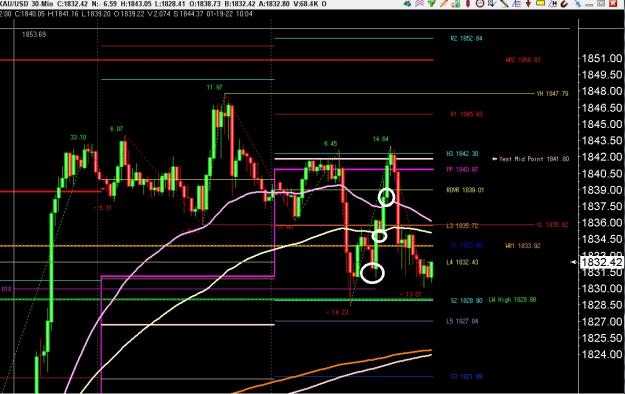Click the LH High 1828.98 label

(513, 299)
